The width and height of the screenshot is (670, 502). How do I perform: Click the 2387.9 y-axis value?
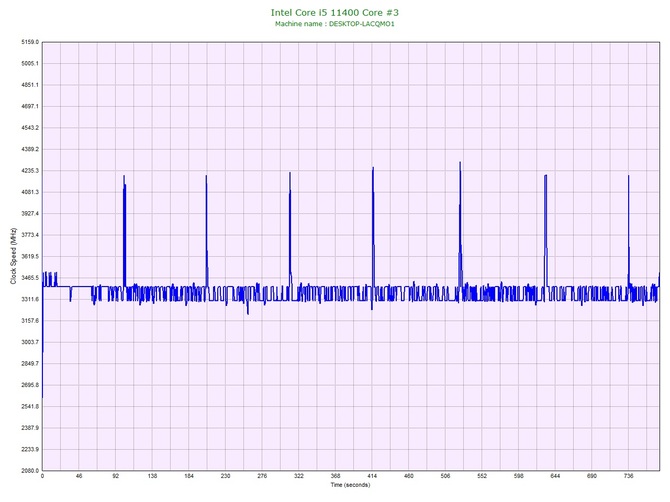coord(30,428)
